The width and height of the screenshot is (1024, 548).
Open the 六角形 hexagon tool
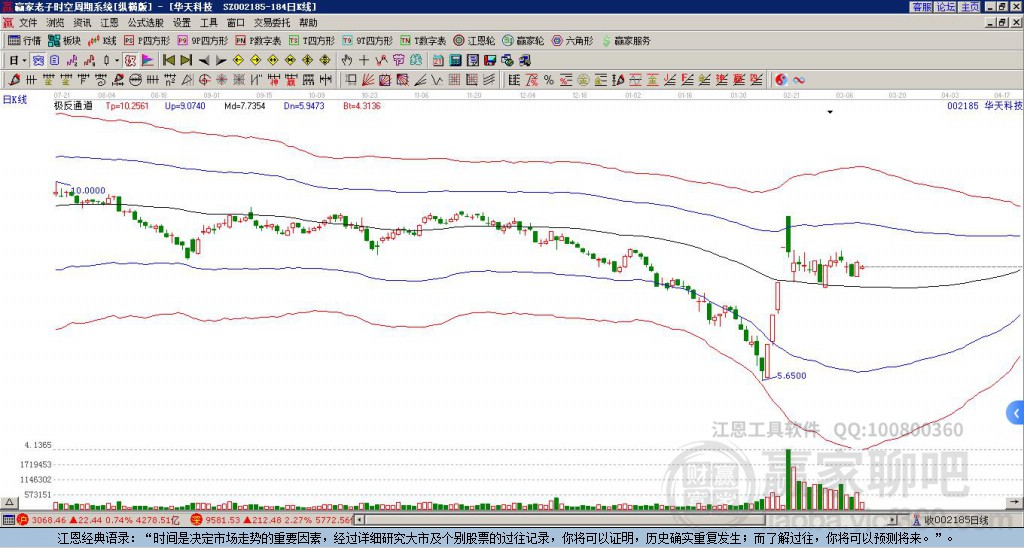pos(573,40)
